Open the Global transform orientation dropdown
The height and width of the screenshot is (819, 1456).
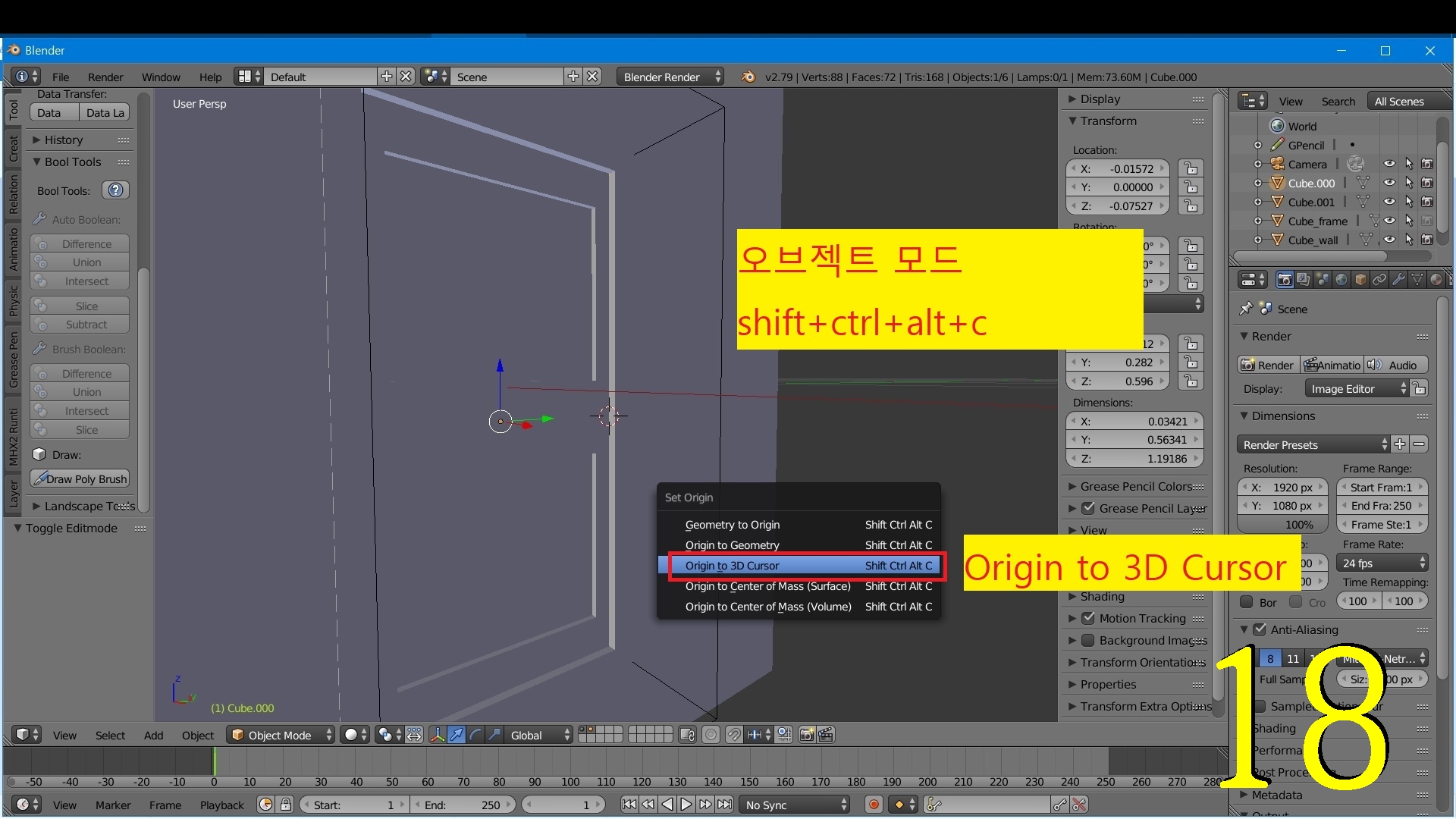click(540, 735)
